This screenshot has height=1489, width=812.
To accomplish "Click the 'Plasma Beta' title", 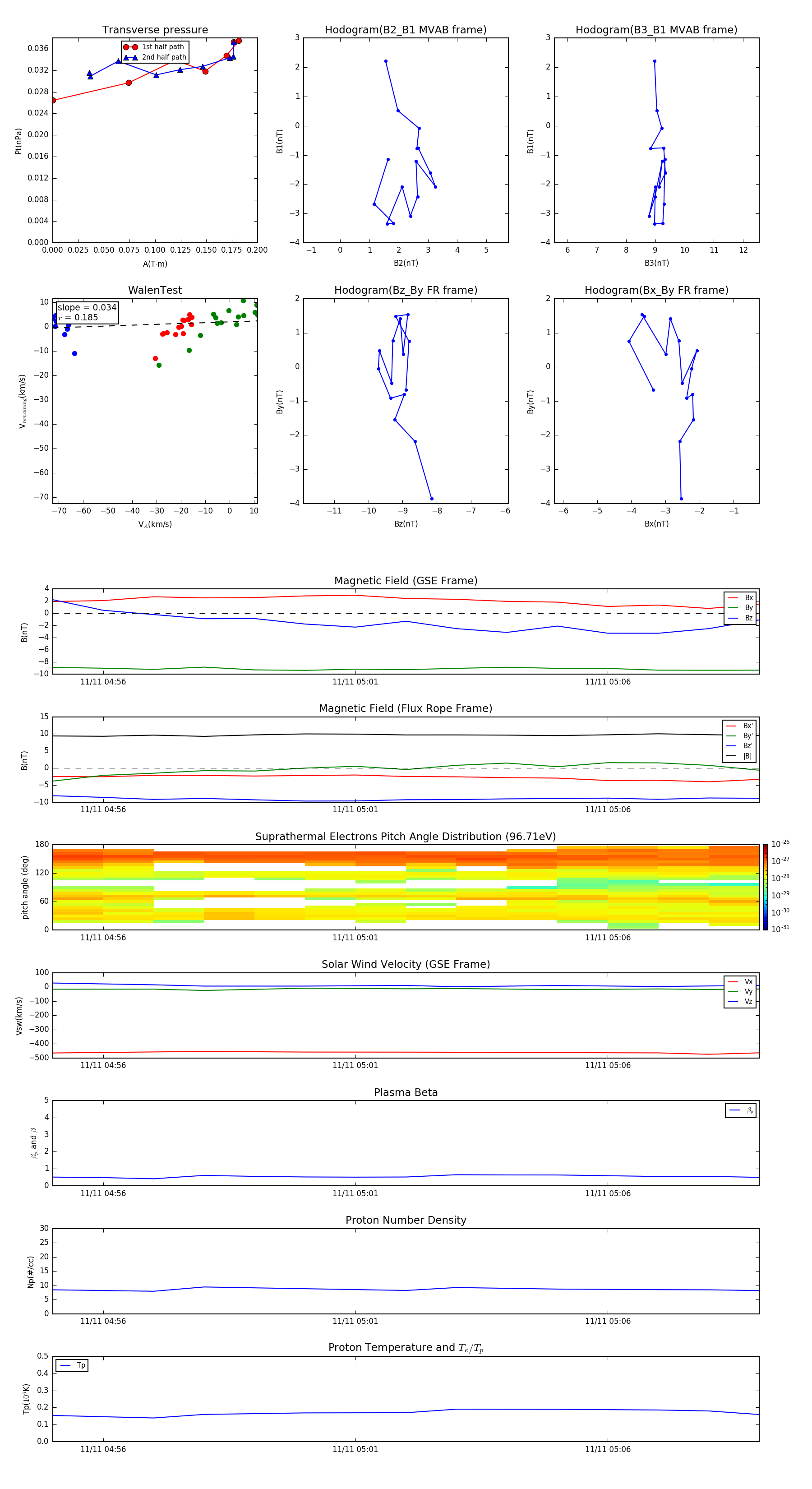I will (406, 1092).
